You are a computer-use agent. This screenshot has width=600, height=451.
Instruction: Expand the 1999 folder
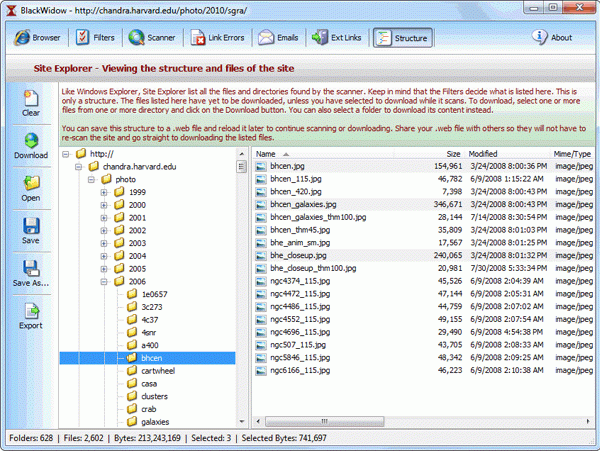104,192
